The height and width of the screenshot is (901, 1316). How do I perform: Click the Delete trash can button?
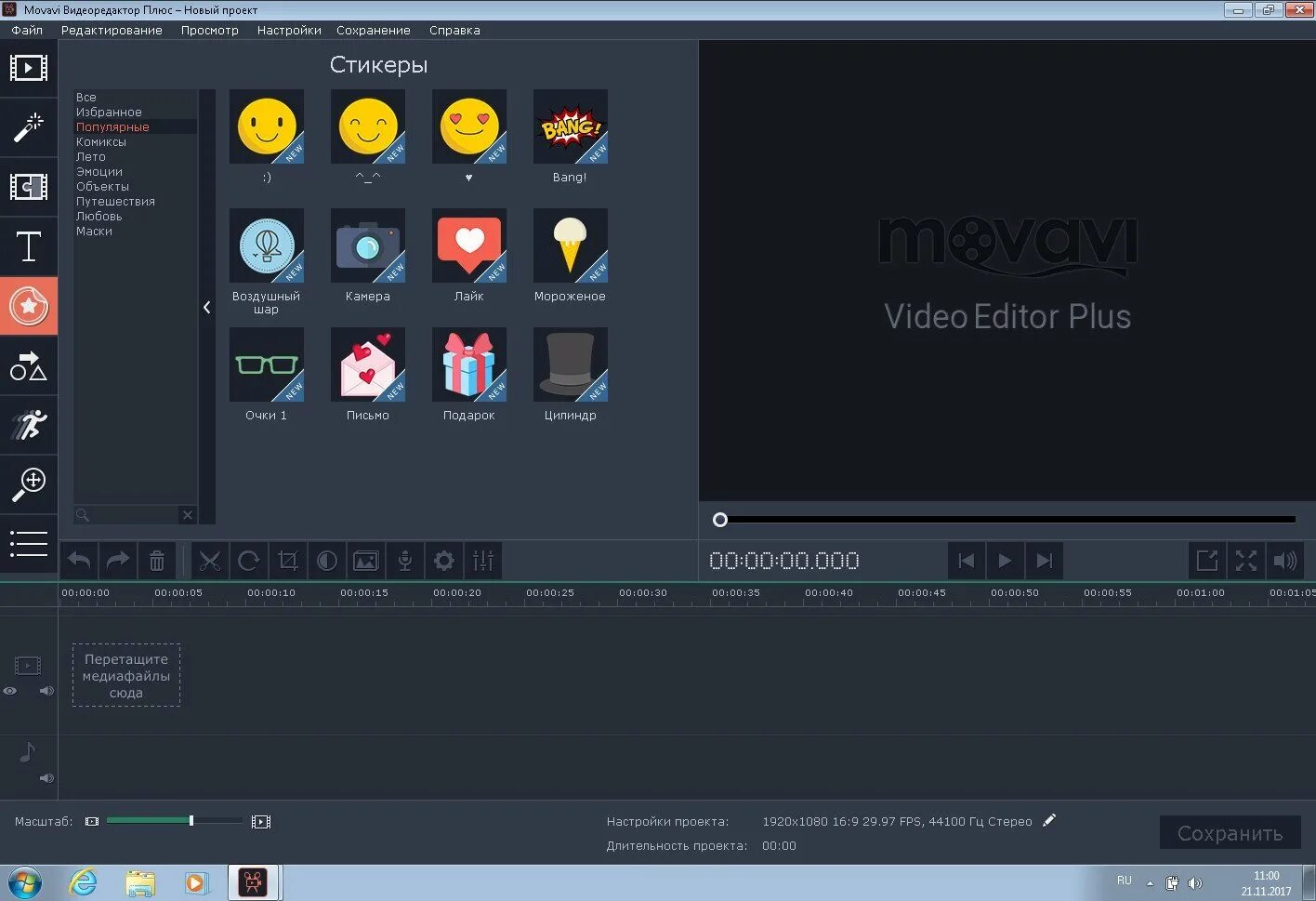[157, 561]
